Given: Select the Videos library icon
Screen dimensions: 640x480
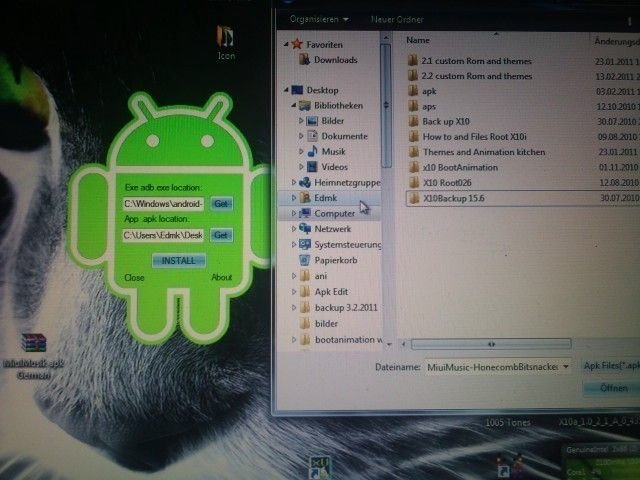Looking at the screenshot, I should coord(312,167).
